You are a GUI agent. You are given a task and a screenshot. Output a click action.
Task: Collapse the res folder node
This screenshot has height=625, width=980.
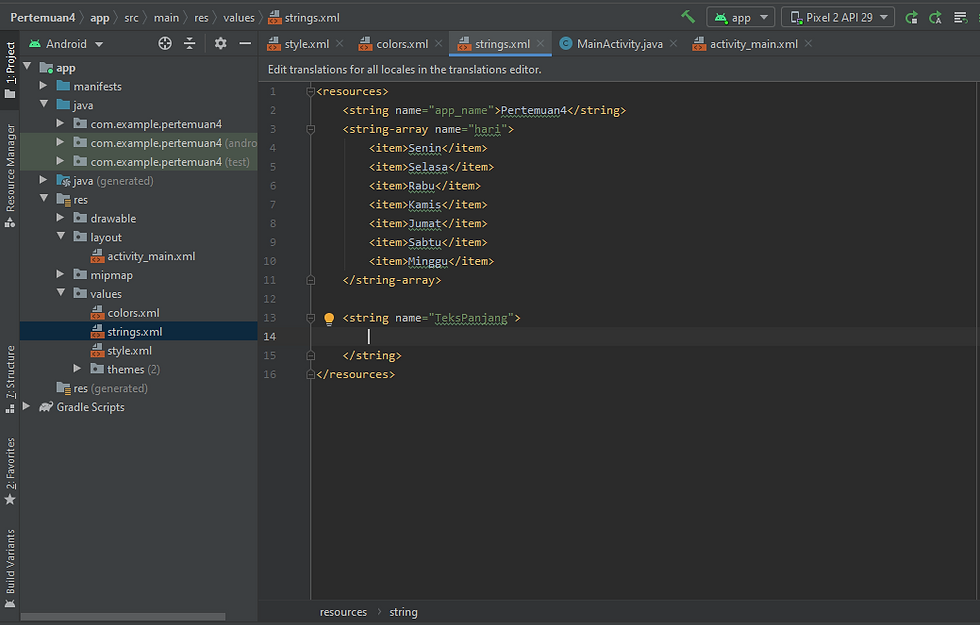[x=44, y=199]
